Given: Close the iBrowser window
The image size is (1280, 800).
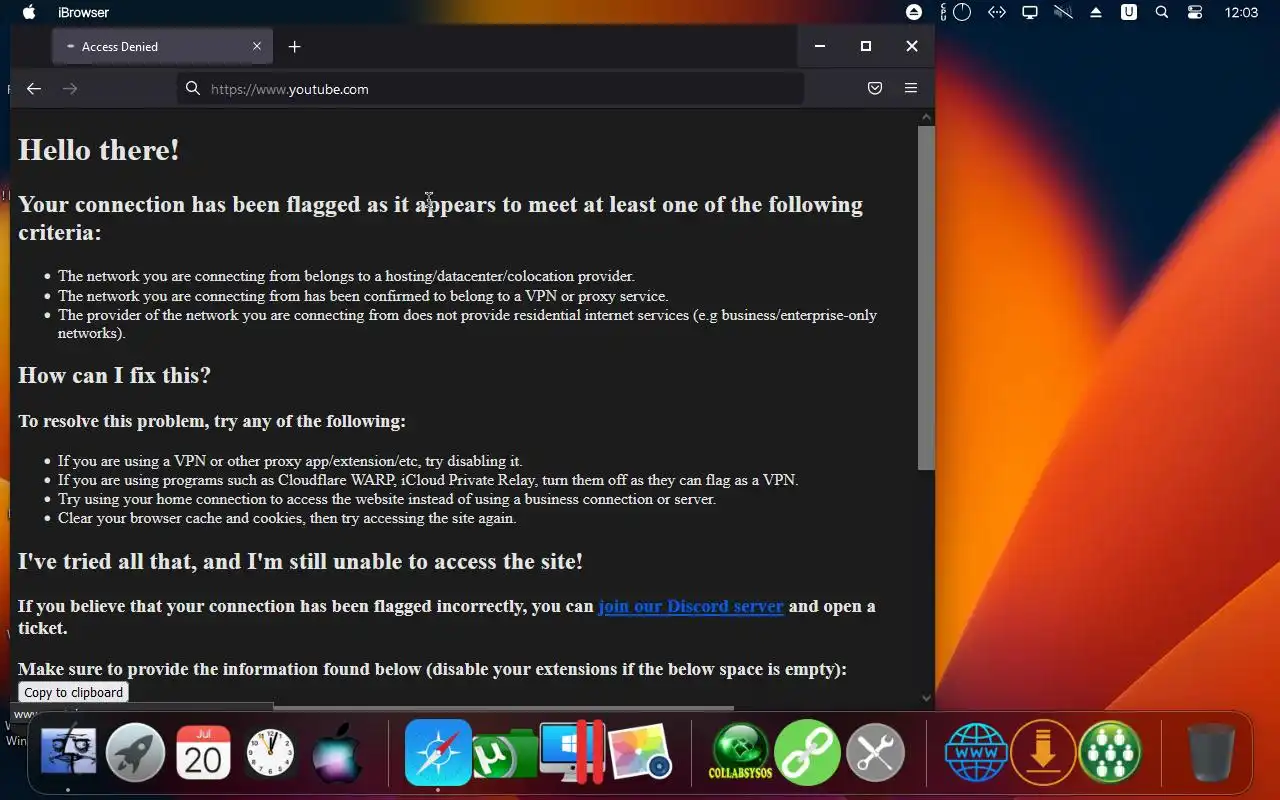Looking at the screenshot, I should 912,46.
